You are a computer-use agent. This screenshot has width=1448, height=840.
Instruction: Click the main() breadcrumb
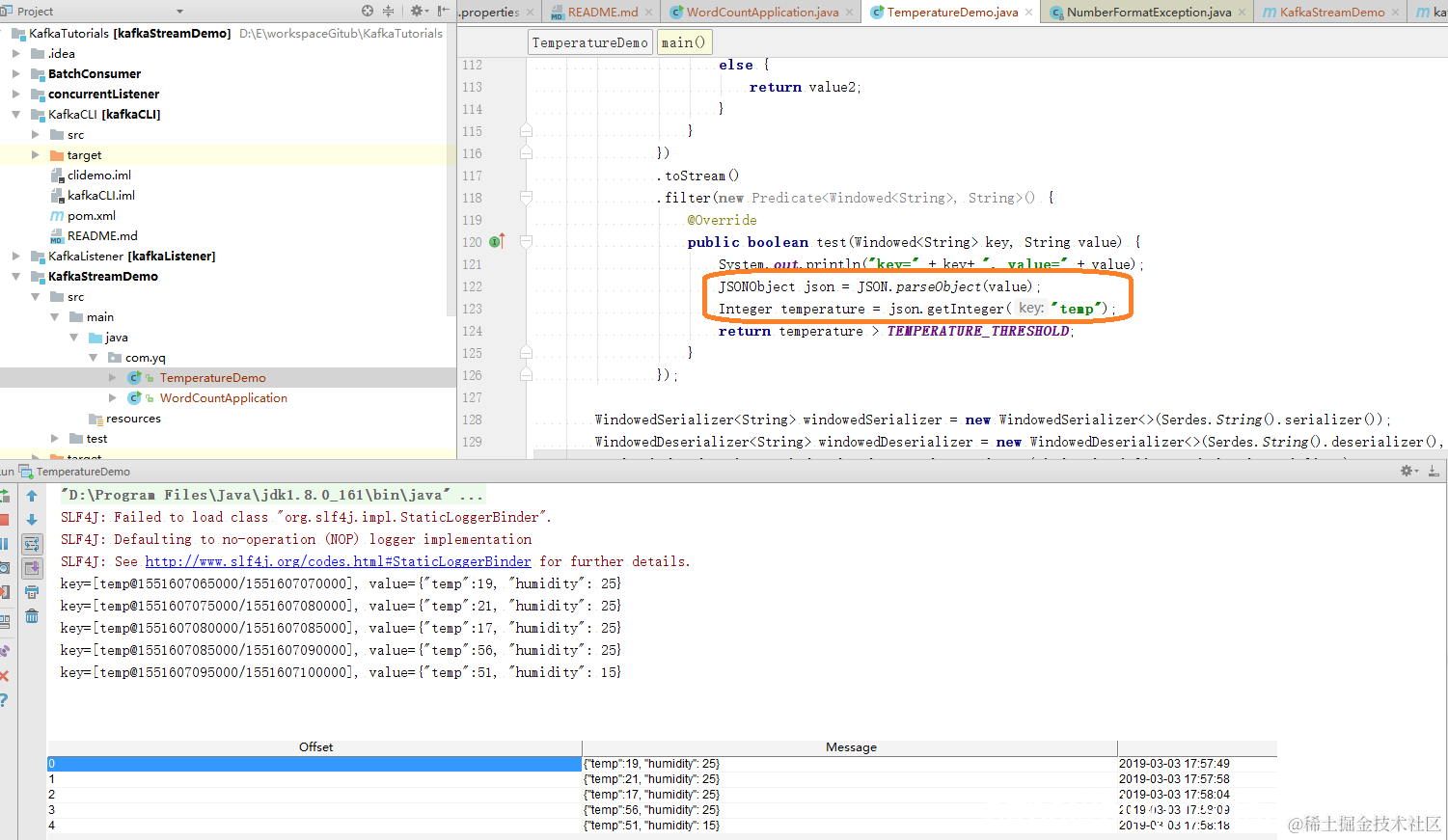(684, 42)
